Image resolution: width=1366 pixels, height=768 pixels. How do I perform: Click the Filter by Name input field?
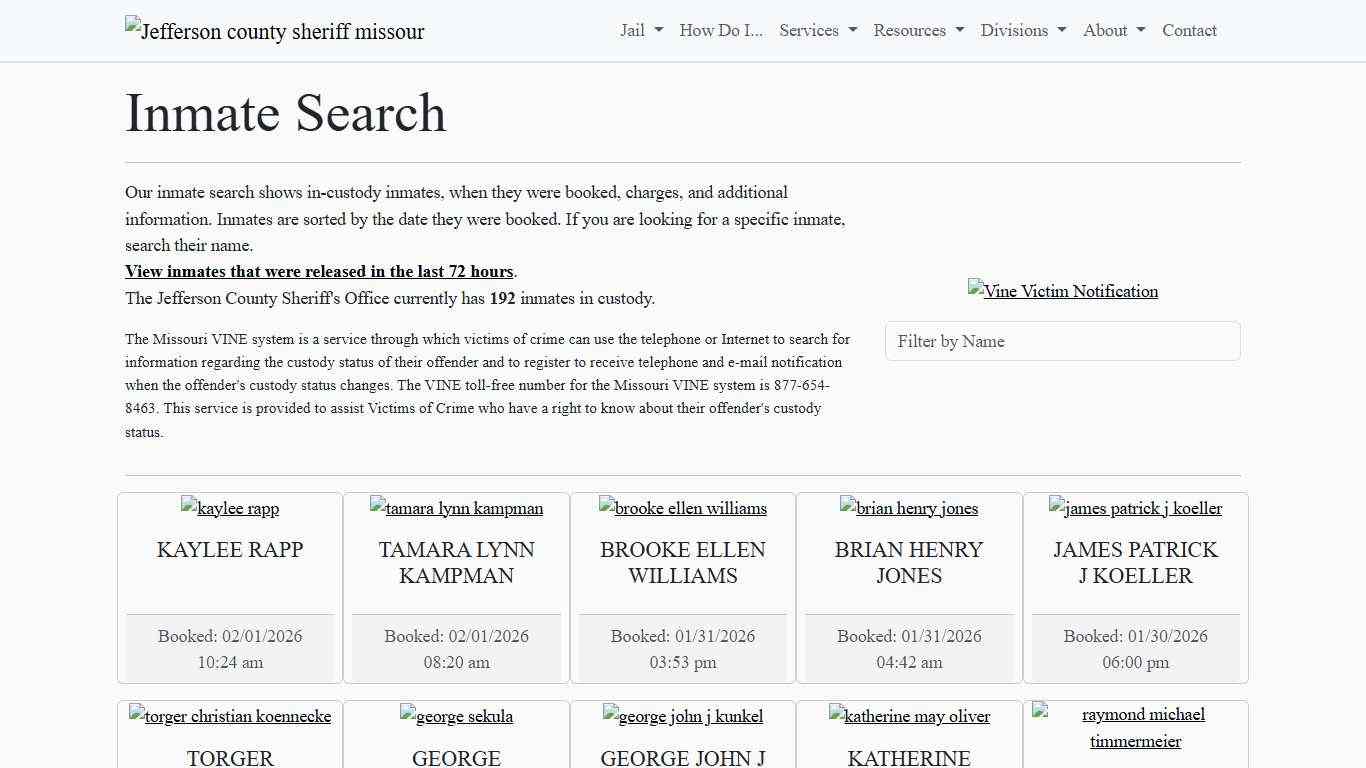(x=1063, y=341)
